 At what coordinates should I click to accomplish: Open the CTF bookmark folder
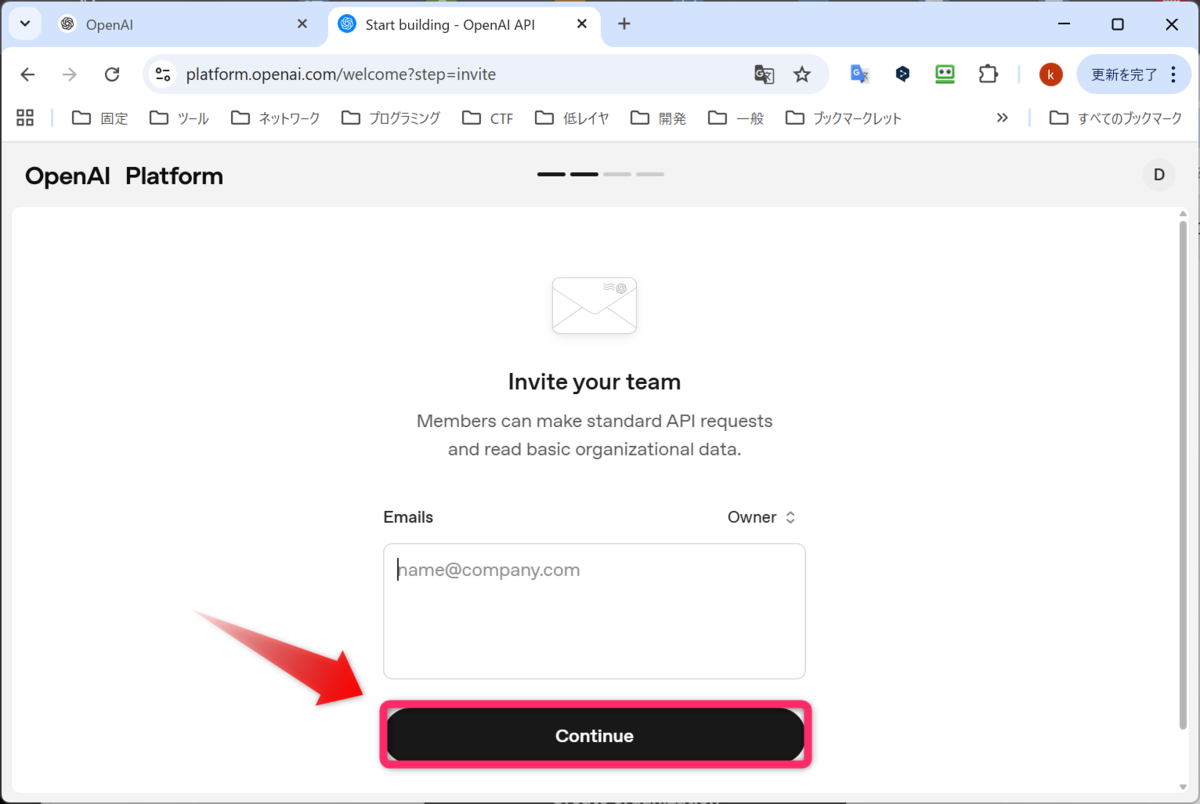(488, 118)
